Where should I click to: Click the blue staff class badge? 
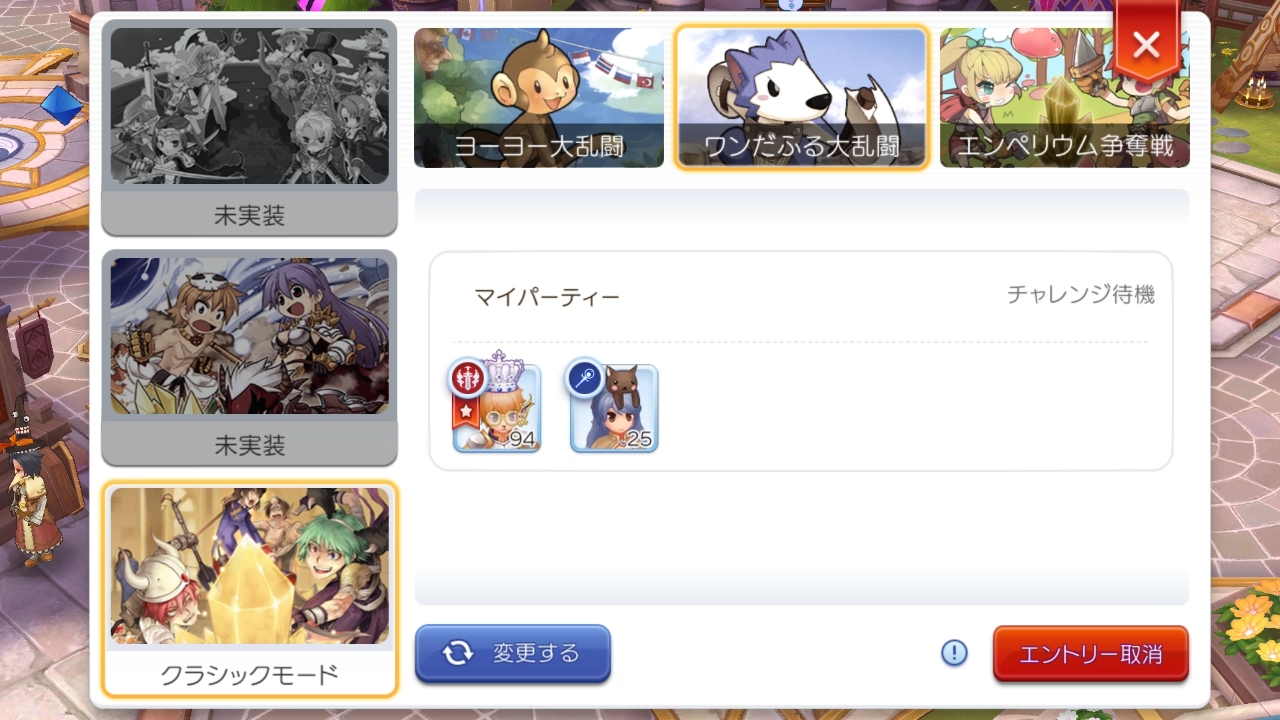coord(584,376)
